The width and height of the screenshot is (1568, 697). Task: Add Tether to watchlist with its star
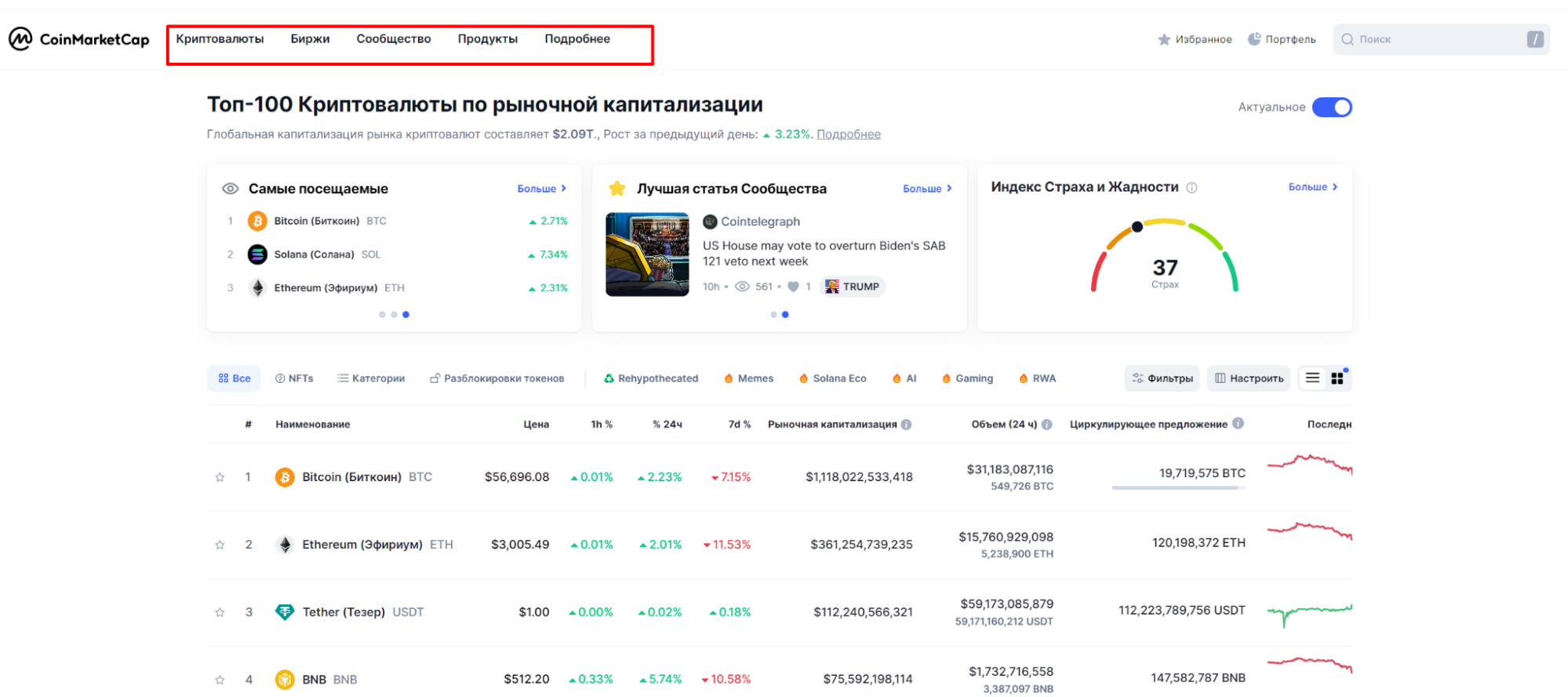coord(220,612)
